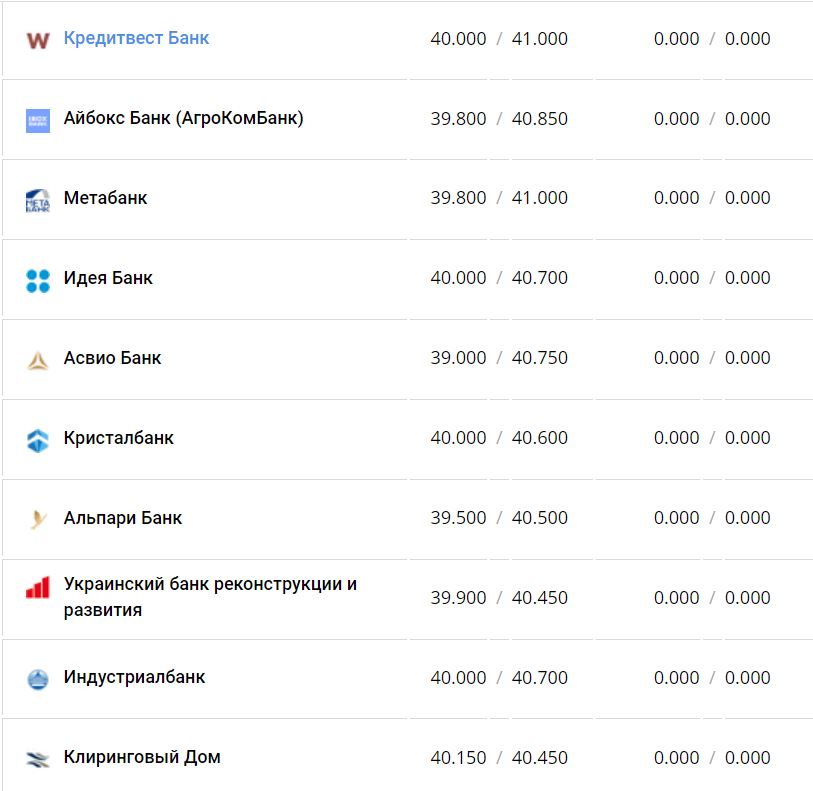Click the Кредитвест Банк logo icon
The width and height of the screenshot is (813, 791).
pos(37,40)
